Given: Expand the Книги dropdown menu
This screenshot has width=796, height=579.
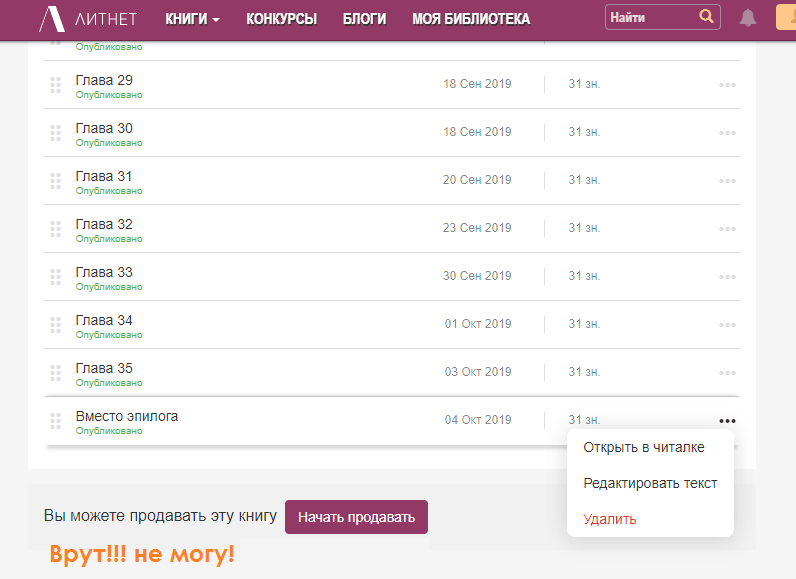Looking at the screenshot, I should point(192,19).
